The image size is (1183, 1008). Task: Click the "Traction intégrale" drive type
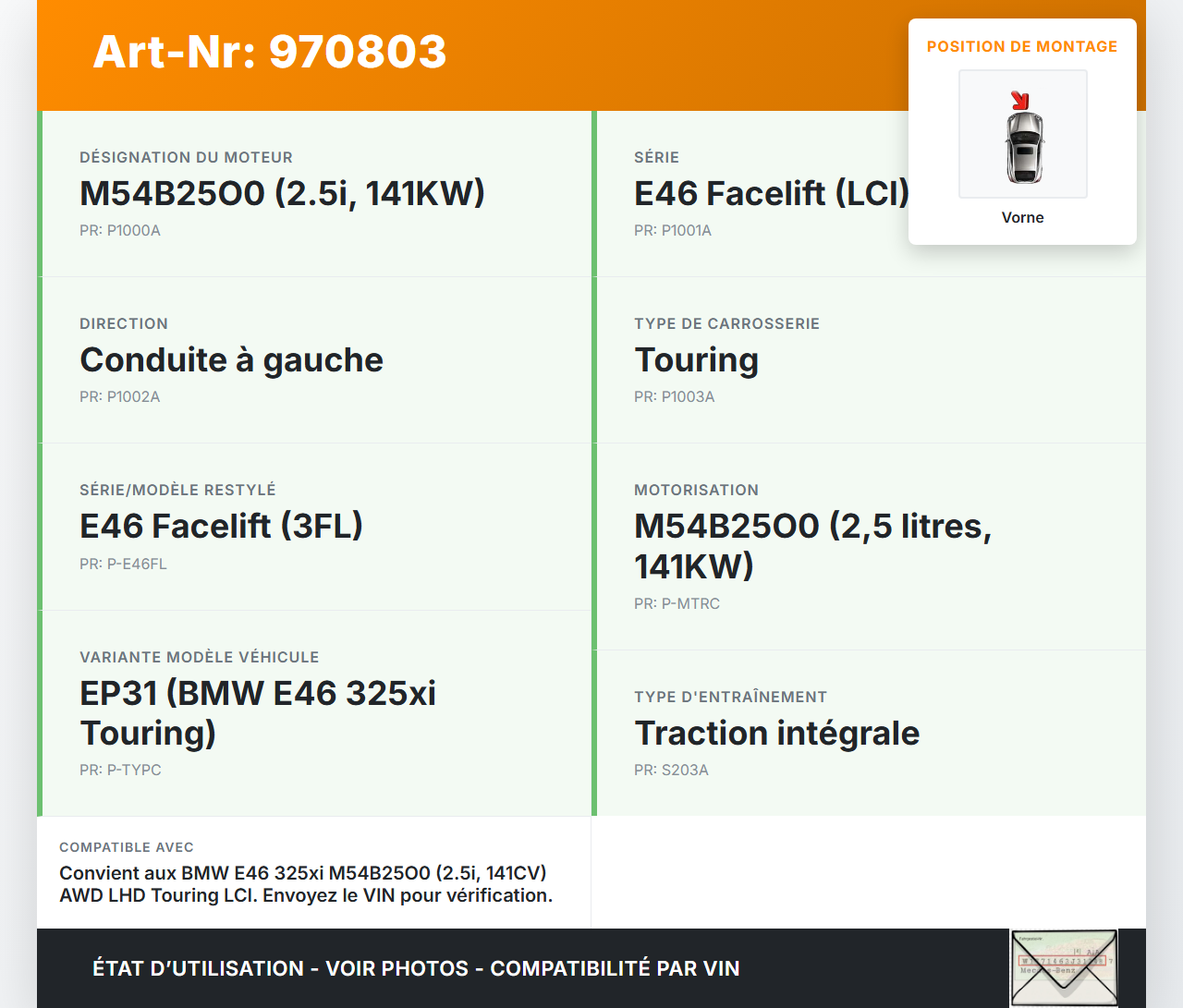click(x=776, y=733)
